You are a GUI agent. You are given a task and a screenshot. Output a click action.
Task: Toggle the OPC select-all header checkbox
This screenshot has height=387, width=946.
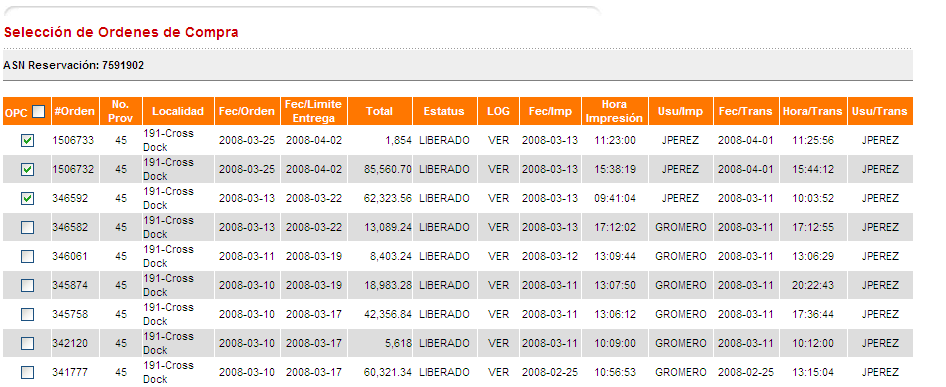pos(39,112)
